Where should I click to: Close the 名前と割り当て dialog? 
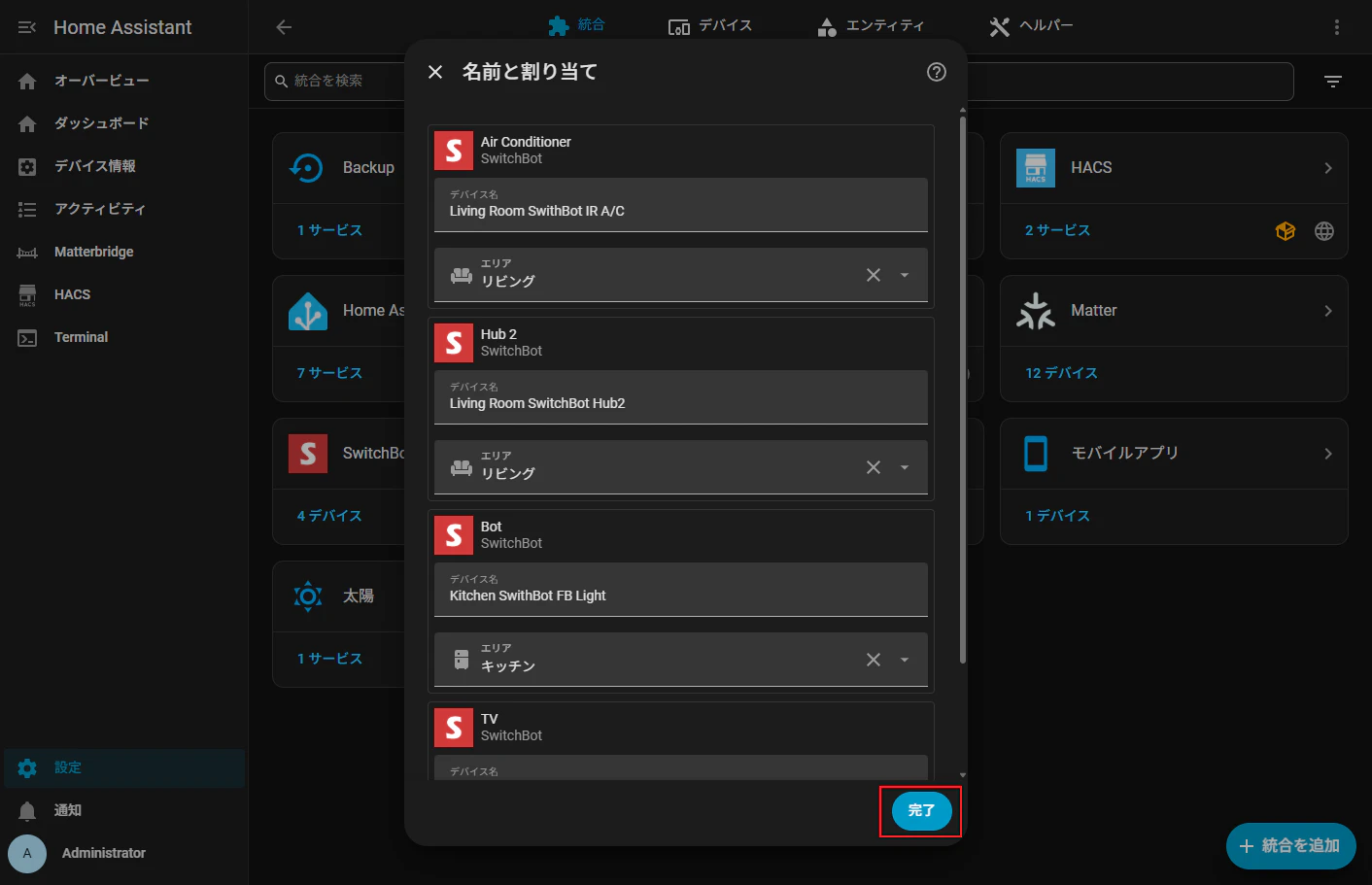435,72
